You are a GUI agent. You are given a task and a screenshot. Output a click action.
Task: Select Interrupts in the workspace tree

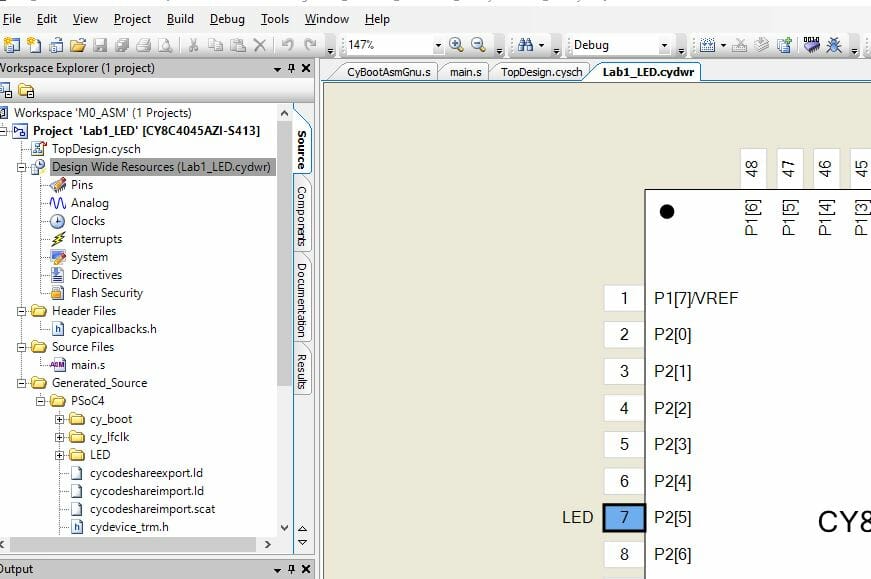tap(96, 239)
